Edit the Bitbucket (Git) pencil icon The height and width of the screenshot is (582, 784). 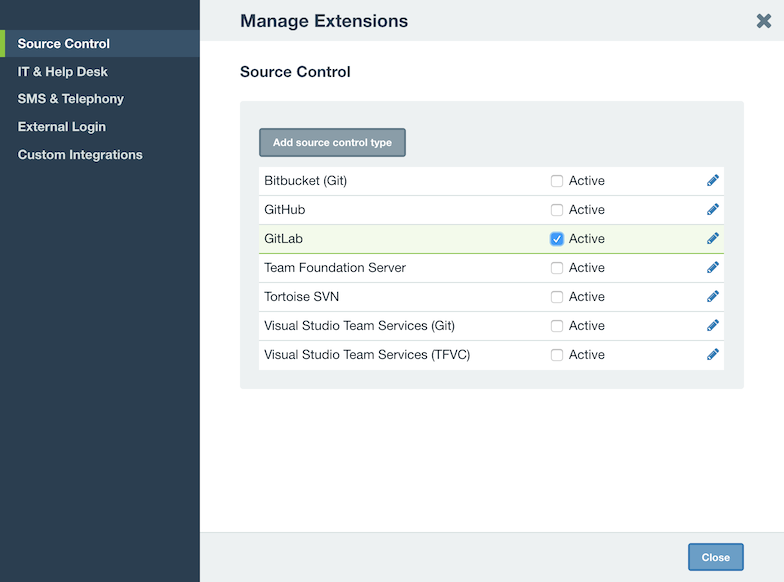pyautogui.click(x=712, y=180)
